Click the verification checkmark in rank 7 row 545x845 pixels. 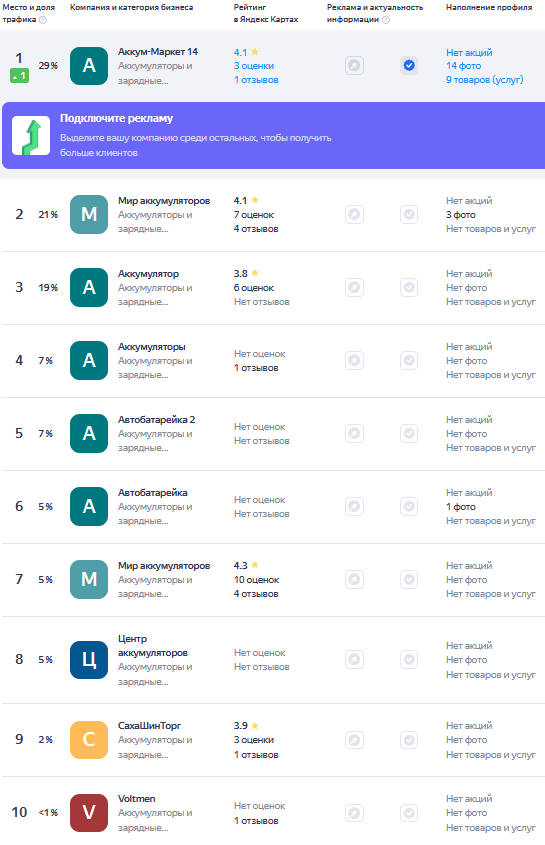[x=409, y=579]
